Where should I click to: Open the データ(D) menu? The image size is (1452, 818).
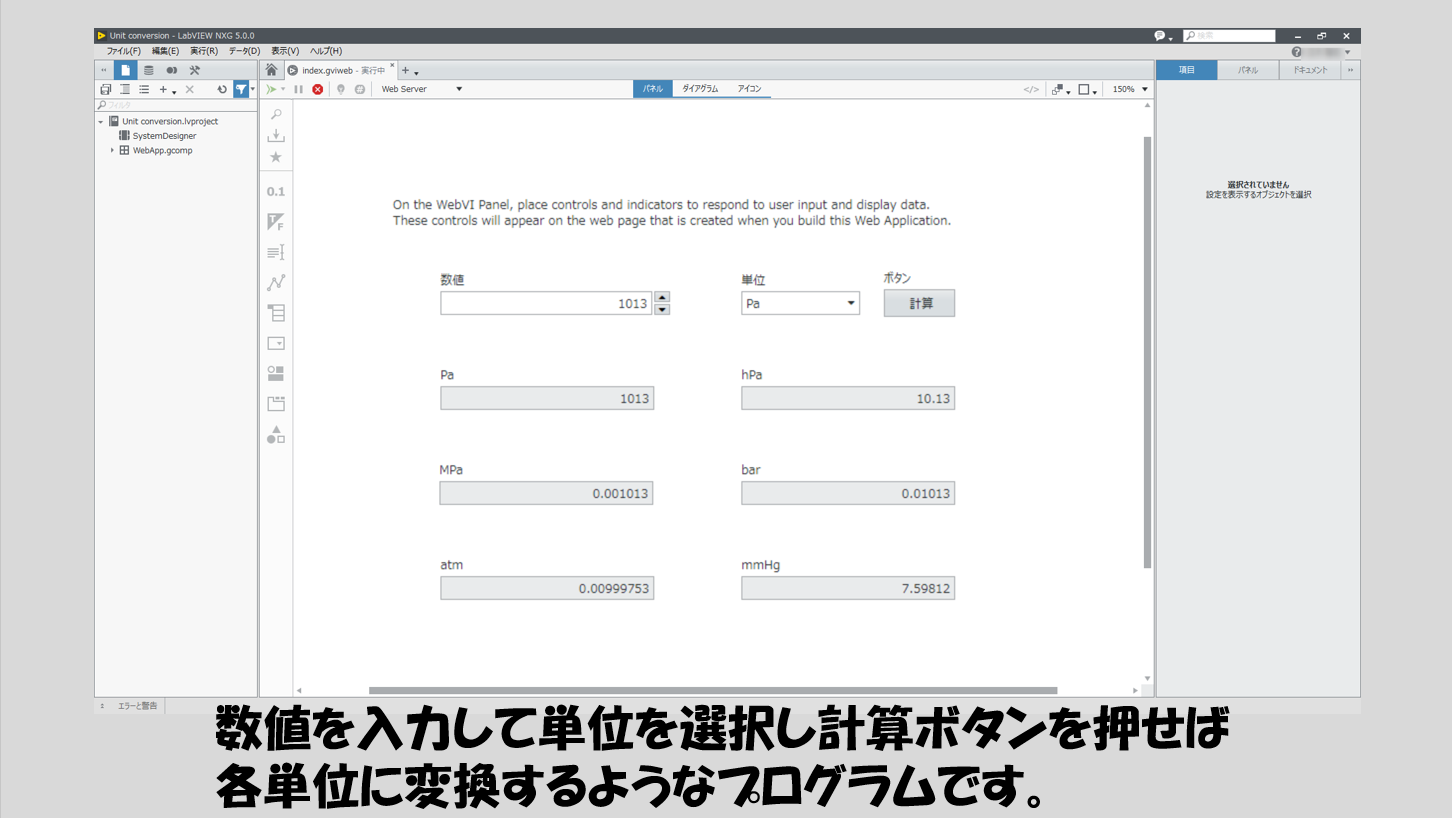pyautogui.click(x=244, y=51)
